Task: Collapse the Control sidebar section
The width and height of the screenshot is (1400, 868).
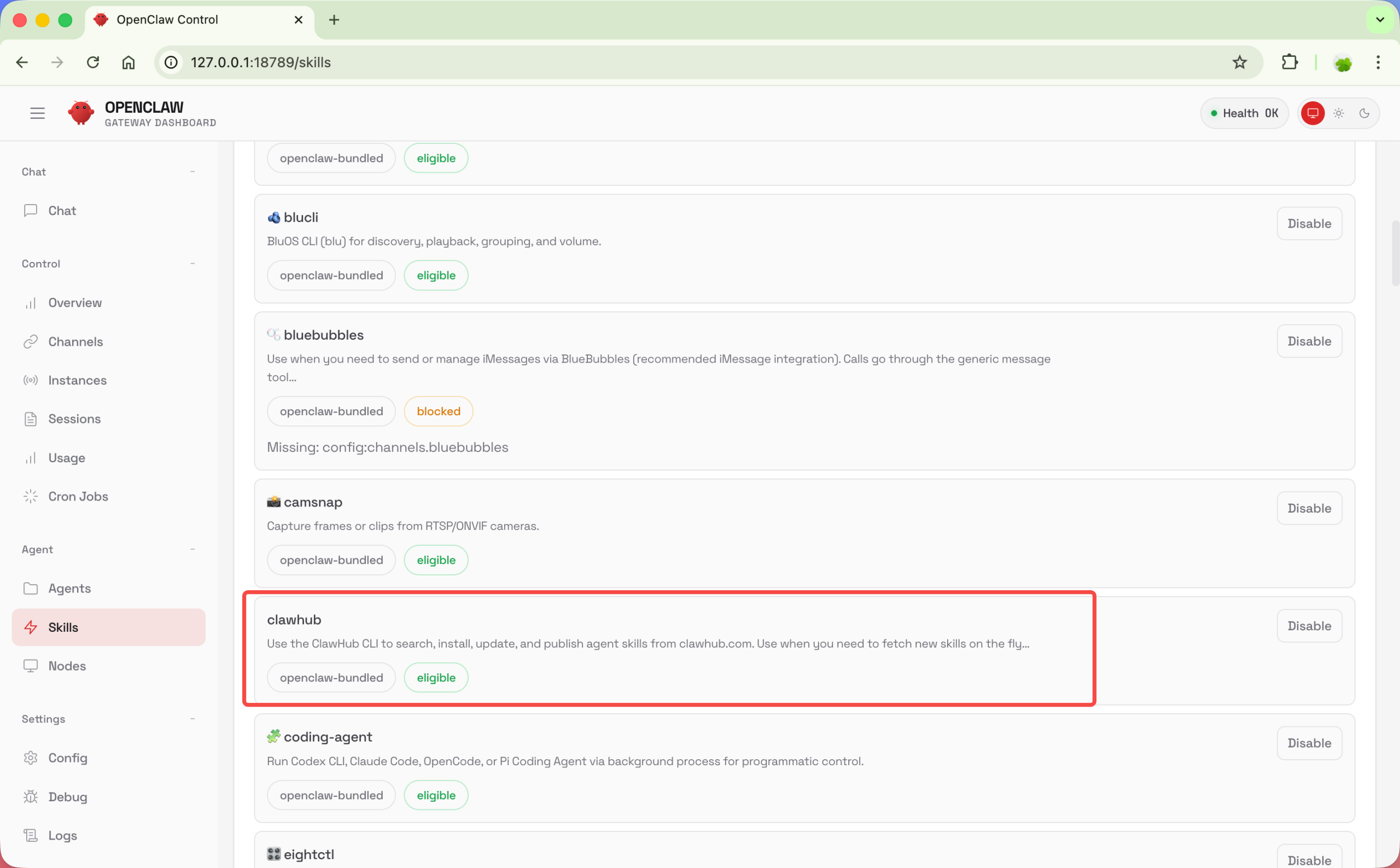Action: pos(192,264)
